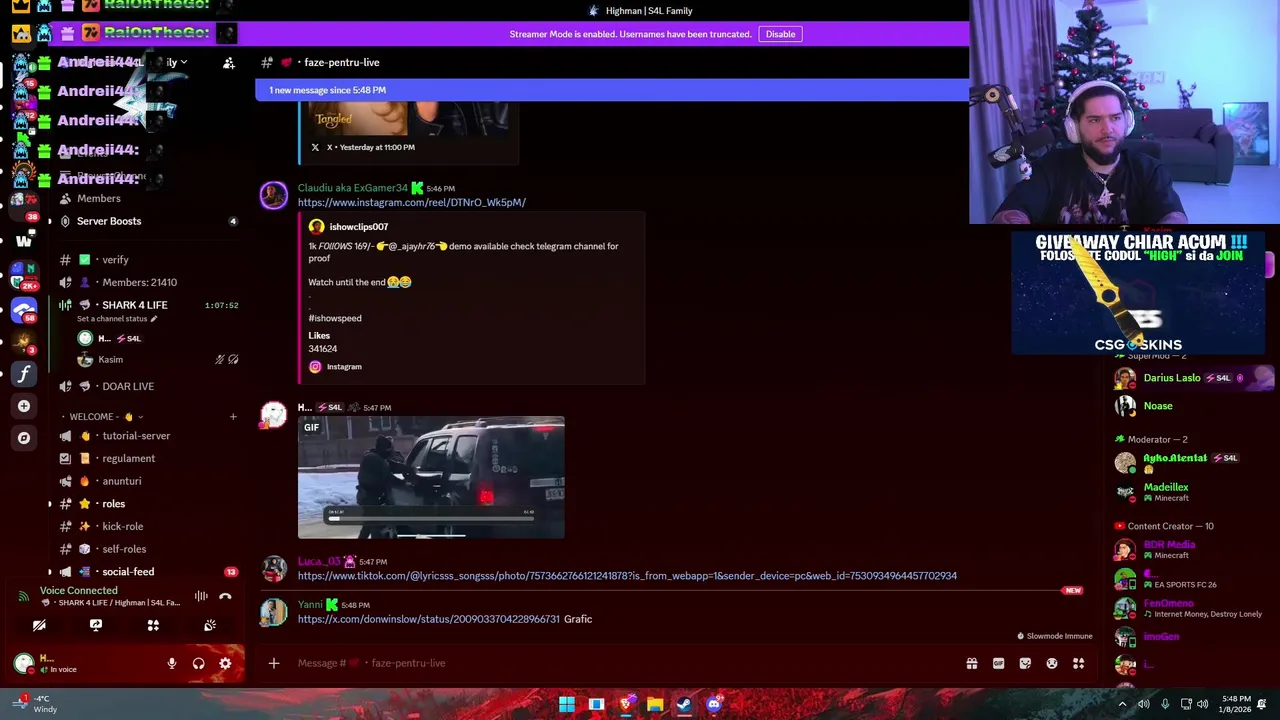Open File Explorer from taskbar
1280x720 pixels.
[655, 704]
